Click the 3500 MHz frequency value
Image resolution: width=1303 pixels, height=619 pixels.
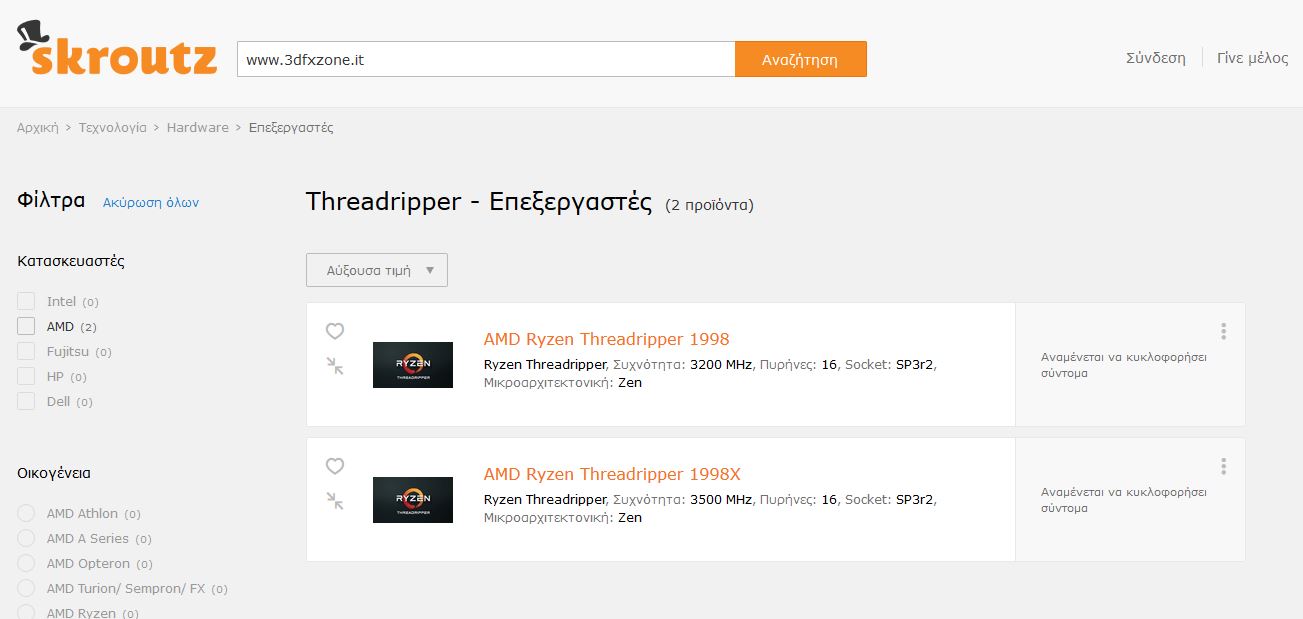(721, 500)
